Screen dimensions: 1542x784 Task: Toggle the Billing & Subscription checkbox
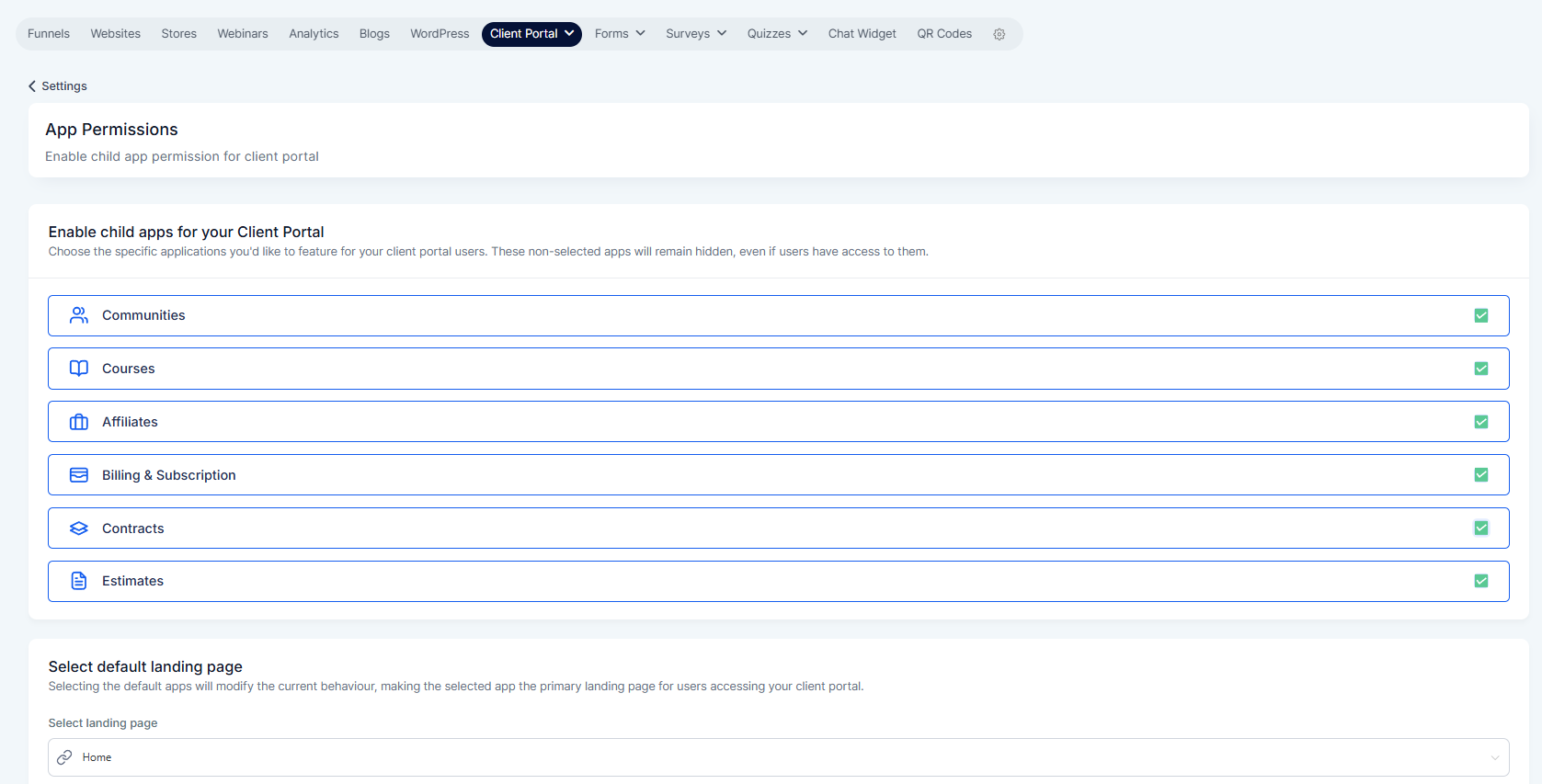1481,475
